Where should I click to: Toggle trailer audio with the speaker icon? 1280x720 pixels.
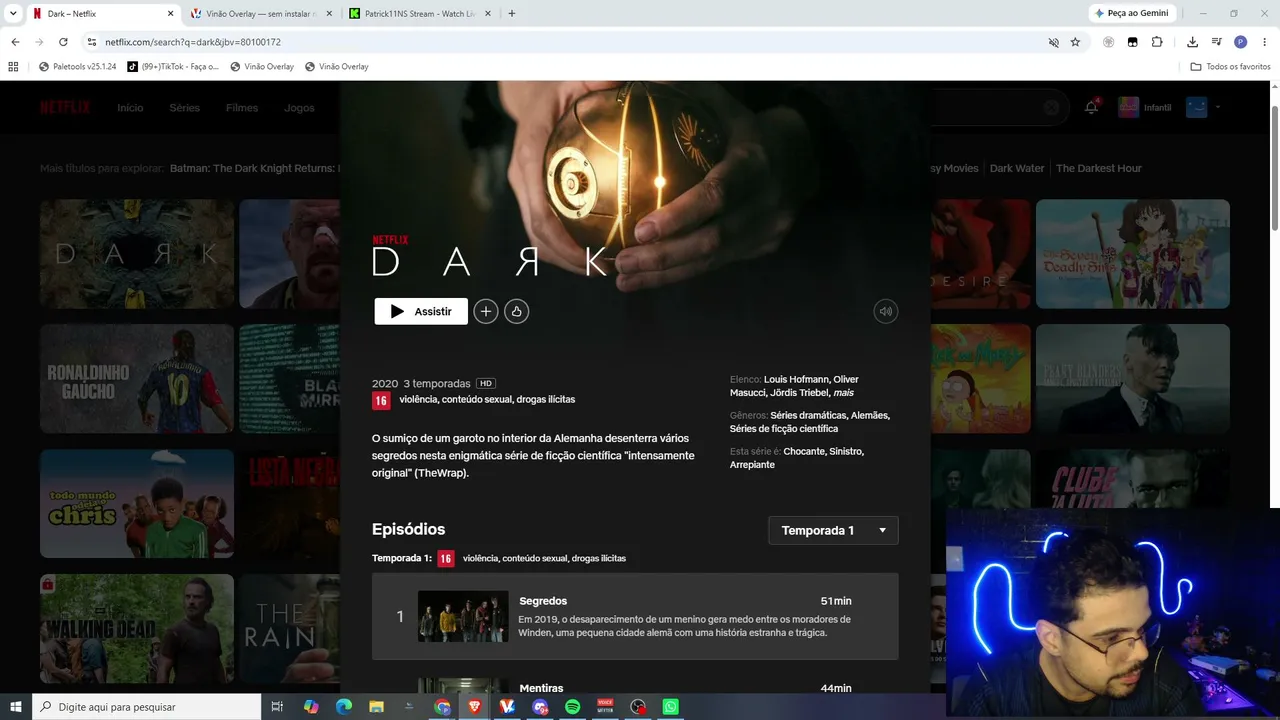[885, 311]
